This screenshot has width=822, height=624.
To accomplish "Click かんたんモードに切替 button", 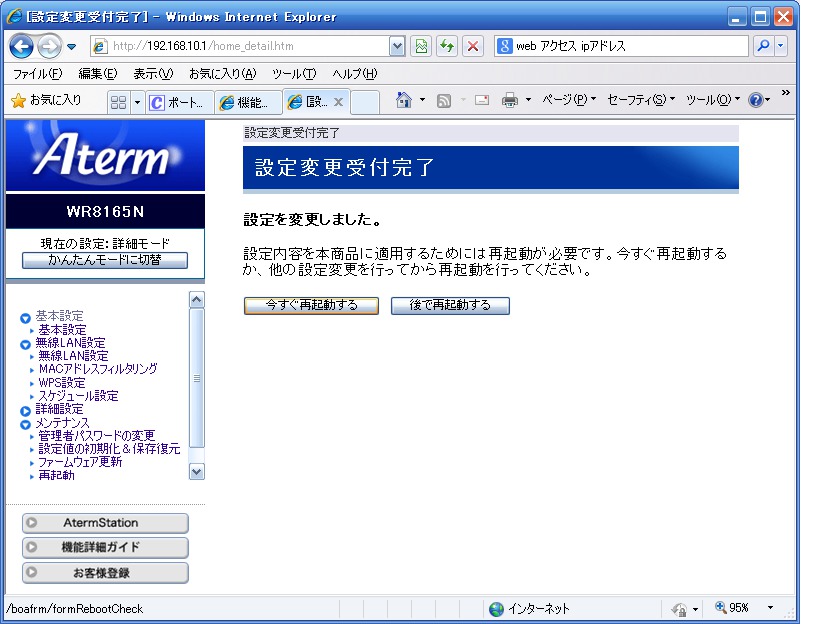I will pos(105,260).
